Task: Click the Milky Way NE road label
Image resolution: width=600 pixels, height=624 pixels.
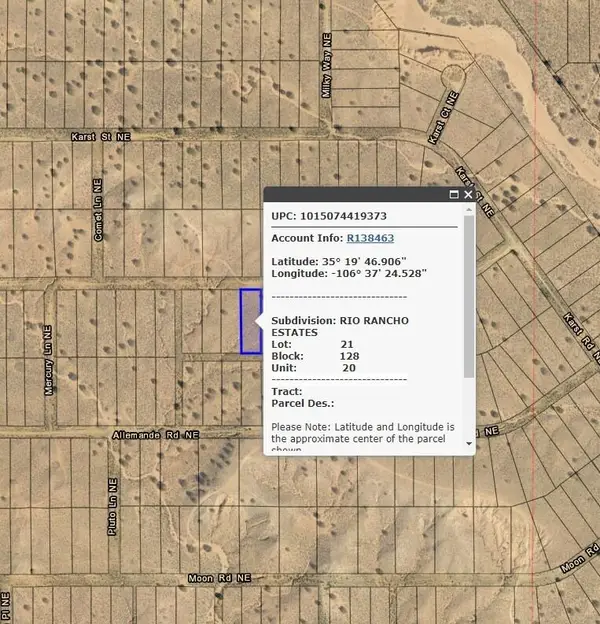Action: coord(326,65)
